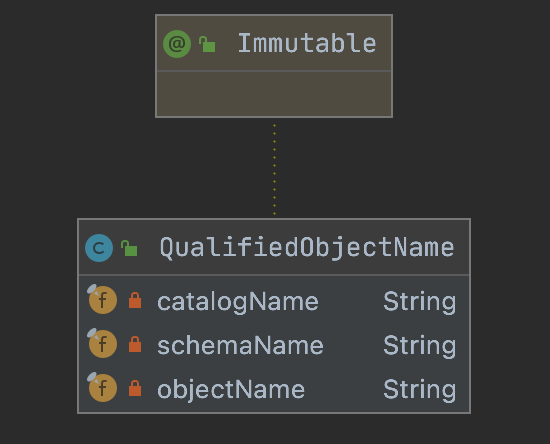Click the field icon next to catalogName
Screen dimensions: 550x444
point(102,299)
